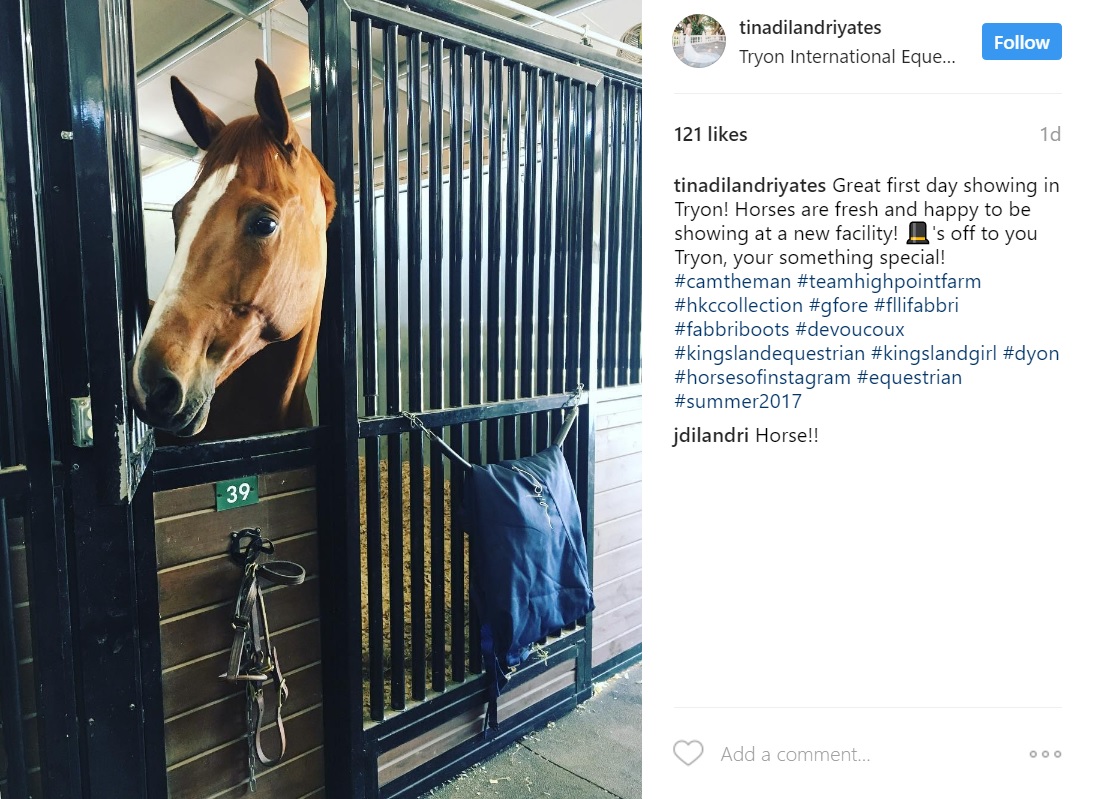This screenshot has height=799, width=1093.
Task: Open the #fllifabbri hashtag
Action: [916, 305]
